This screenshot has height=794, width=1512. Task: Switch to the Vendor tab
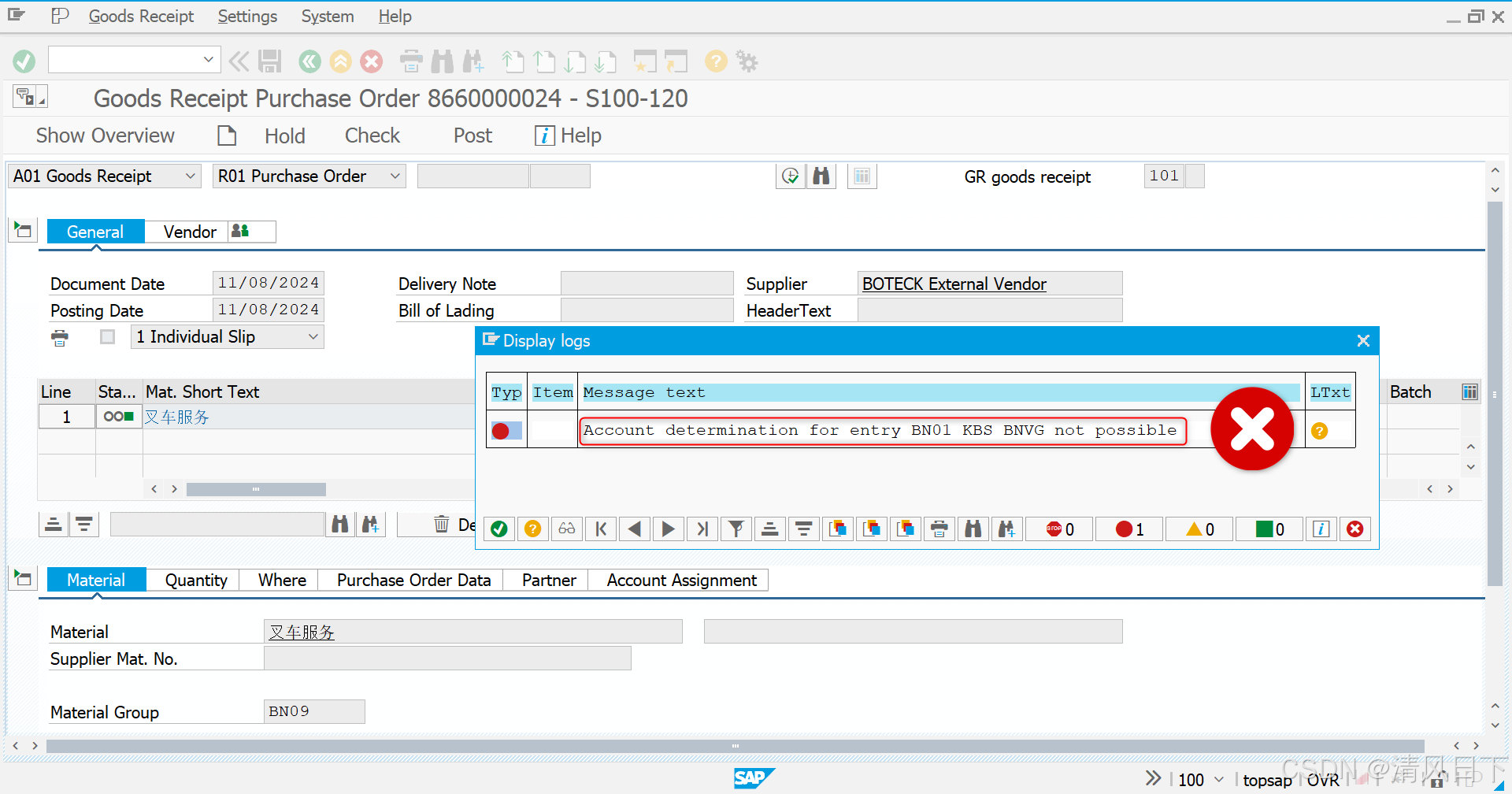coord(189,231)
